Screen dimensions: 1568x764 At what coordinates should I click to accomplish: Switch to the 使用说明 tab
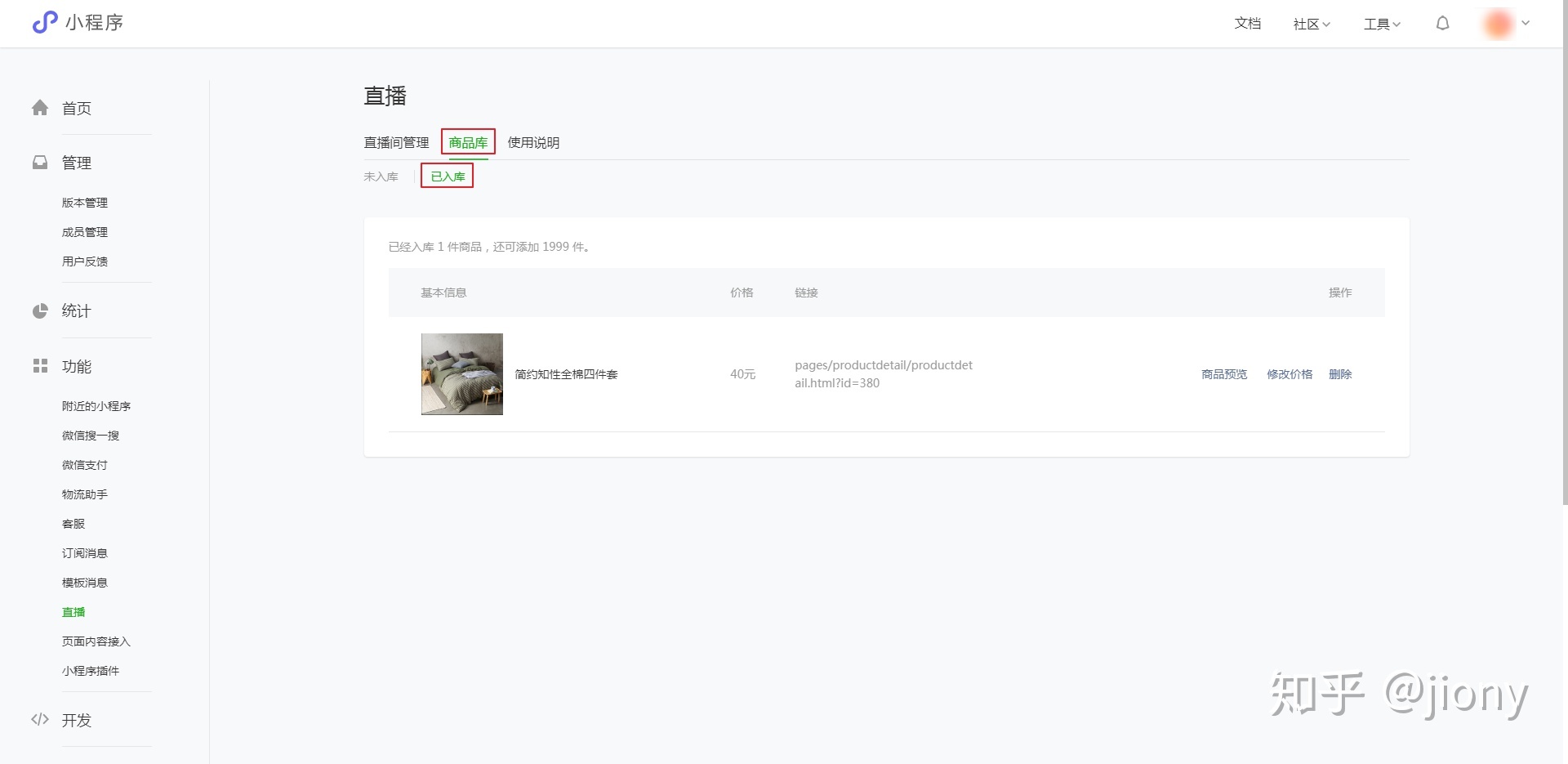point(533,142)
